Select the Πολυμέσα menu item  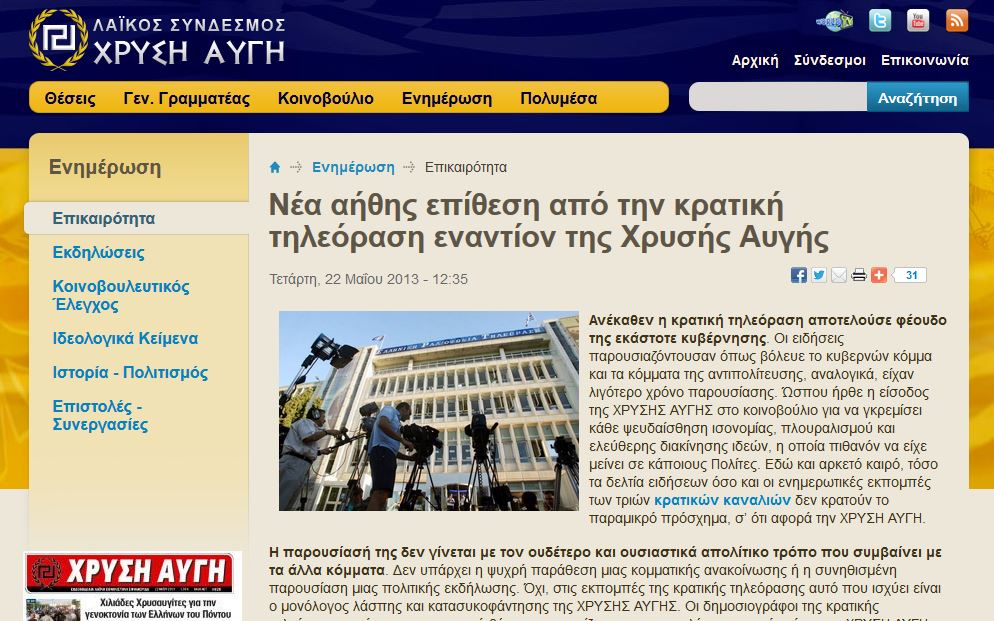pyautogui.click(x=558, y=98)
